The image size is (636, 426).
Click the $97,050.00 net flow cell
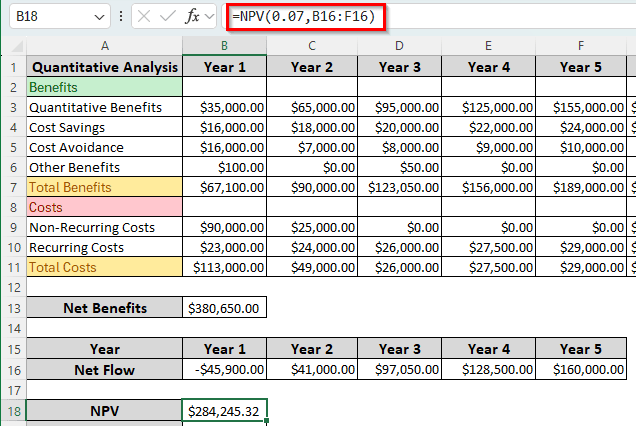click(x=400, y=370)
